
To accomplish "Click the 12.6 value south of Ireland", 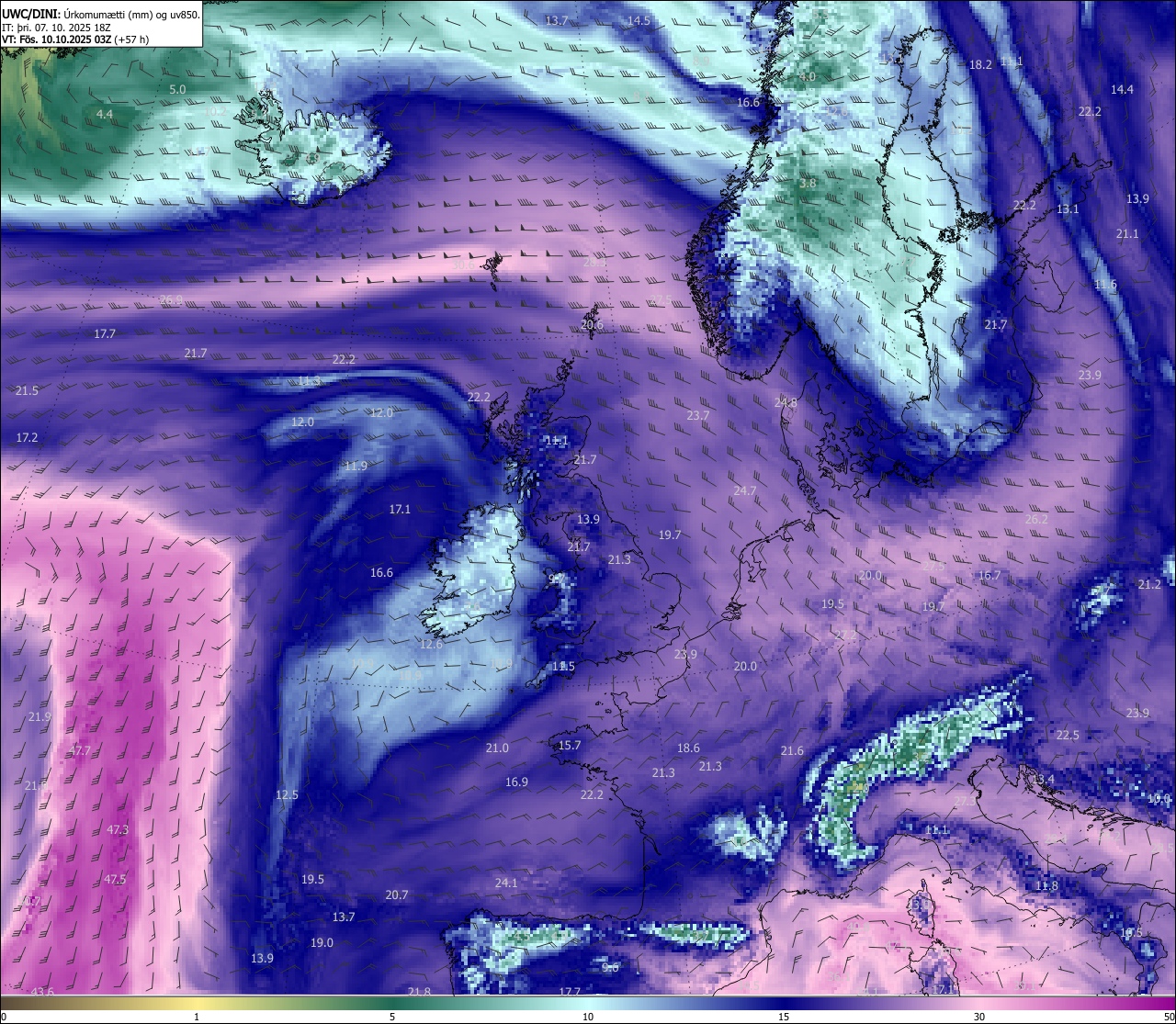I will (431, 644).
